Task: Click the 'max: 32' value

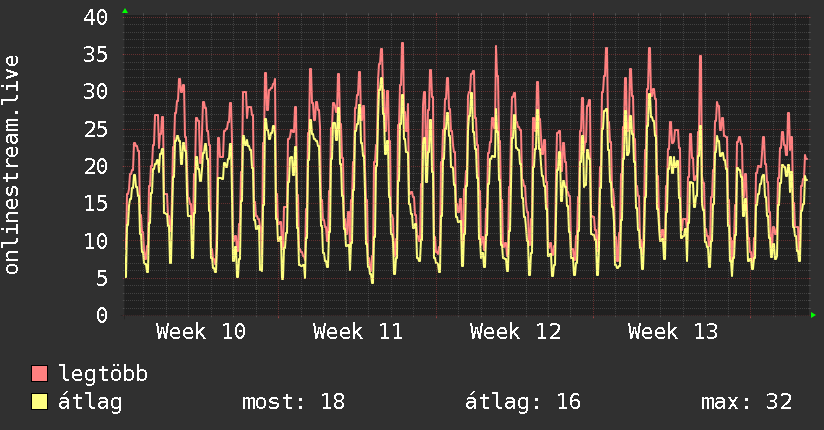Action: [746, 402]
